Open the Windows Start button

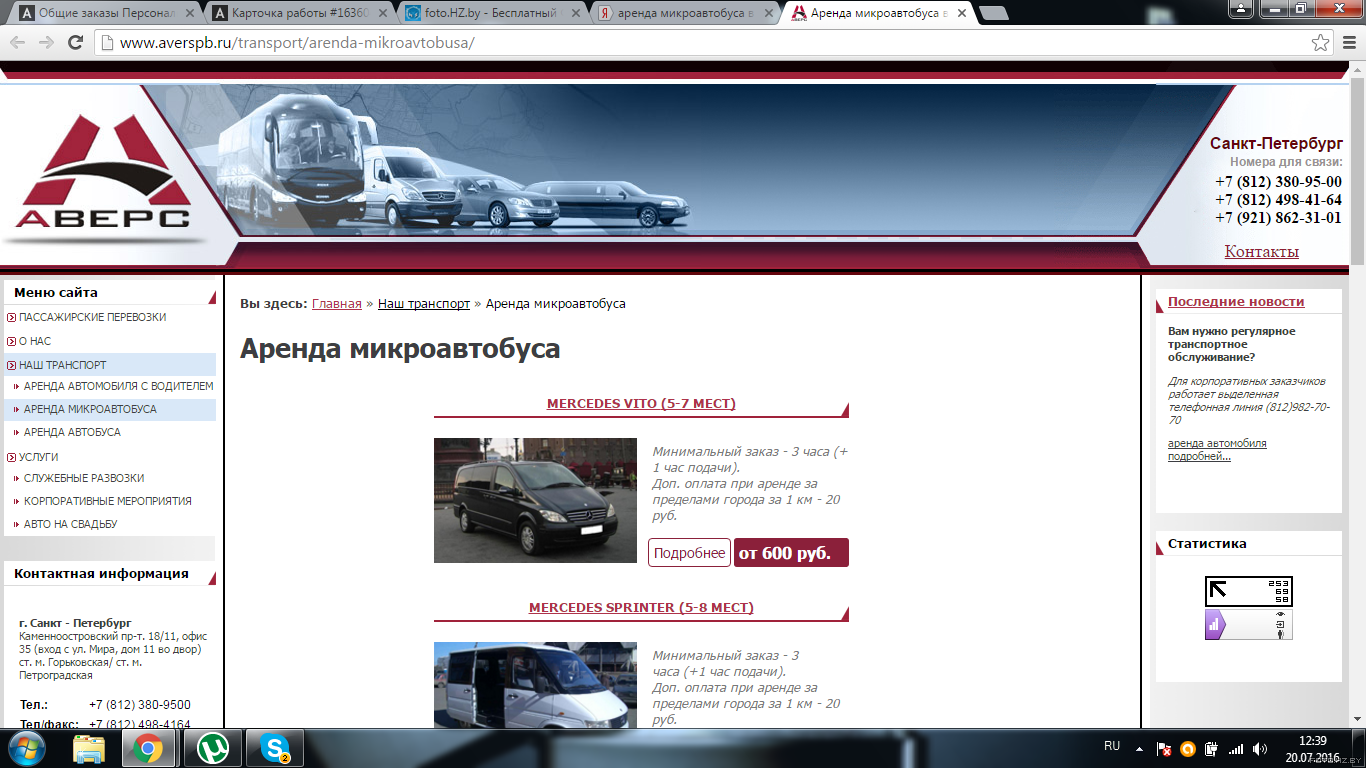click(25, 748)
